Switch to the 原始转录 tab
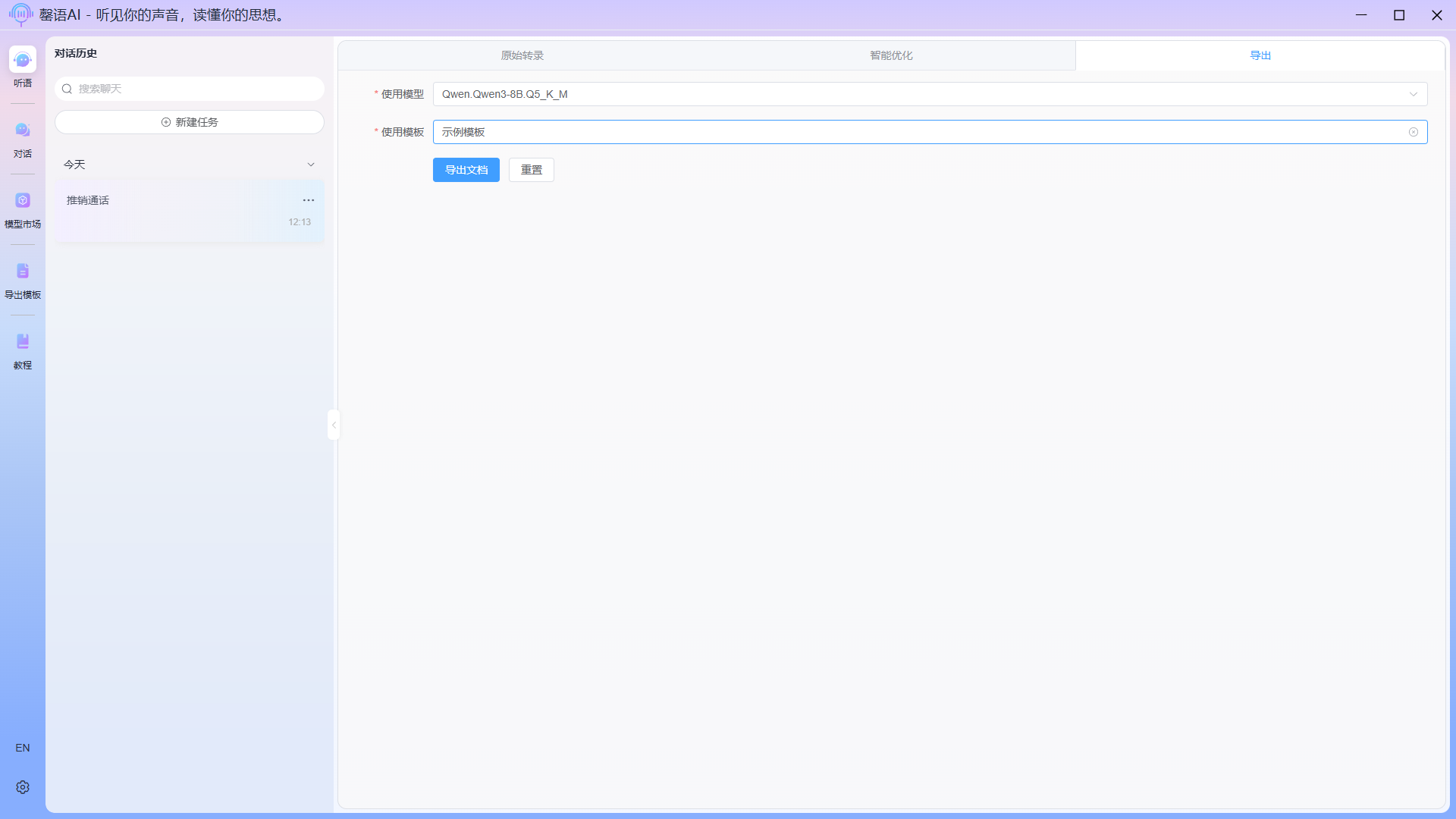Screen dimensions: 1456x819 point(522,55)
